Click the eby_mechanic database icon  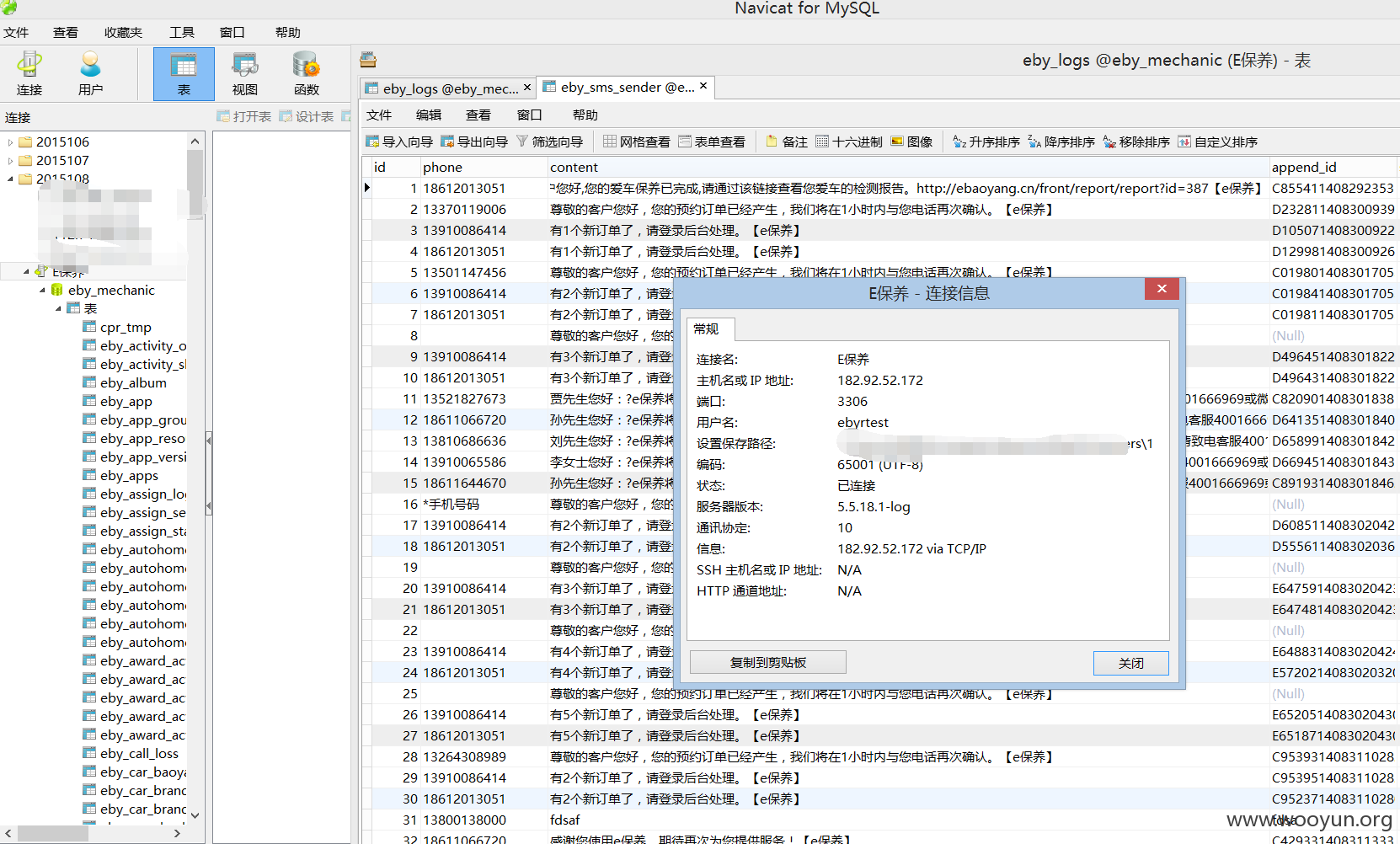coord(57,290)
